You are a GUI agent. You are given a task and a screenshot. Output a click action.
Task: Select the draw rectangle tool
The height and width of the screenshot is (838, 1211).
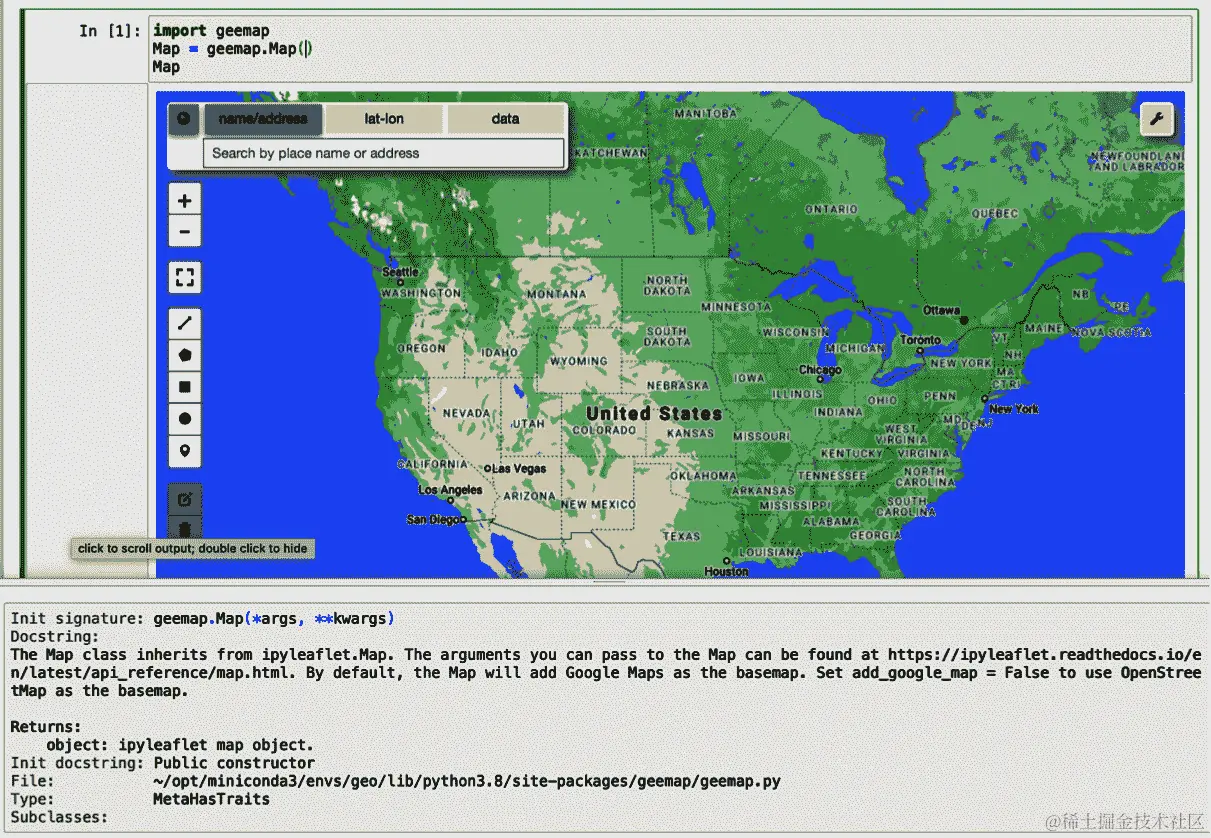tap(184, 387)
